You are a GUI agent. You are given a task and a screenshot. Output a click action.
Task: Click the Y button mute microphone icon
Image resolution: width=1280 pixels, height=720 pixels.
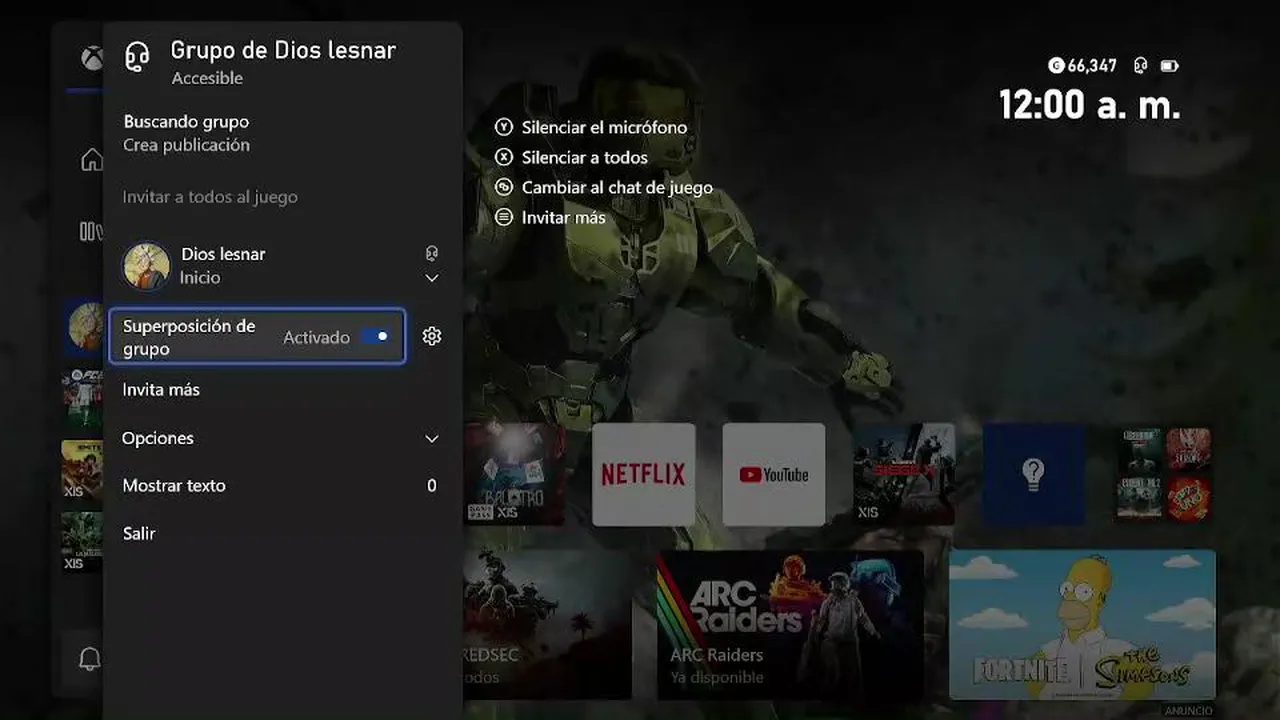pos(504,128)
